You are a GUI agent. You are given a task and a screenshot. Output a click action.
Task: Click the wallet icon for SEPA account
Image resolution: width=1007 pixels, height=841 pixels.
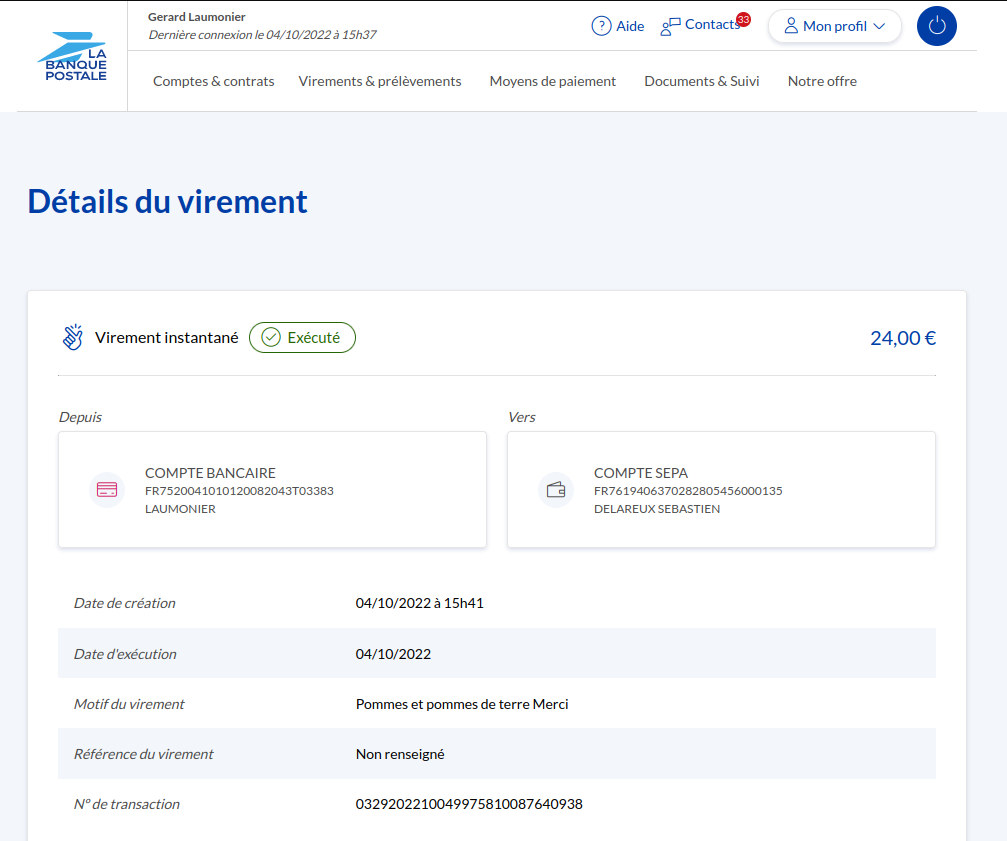[x=556, y=490]
